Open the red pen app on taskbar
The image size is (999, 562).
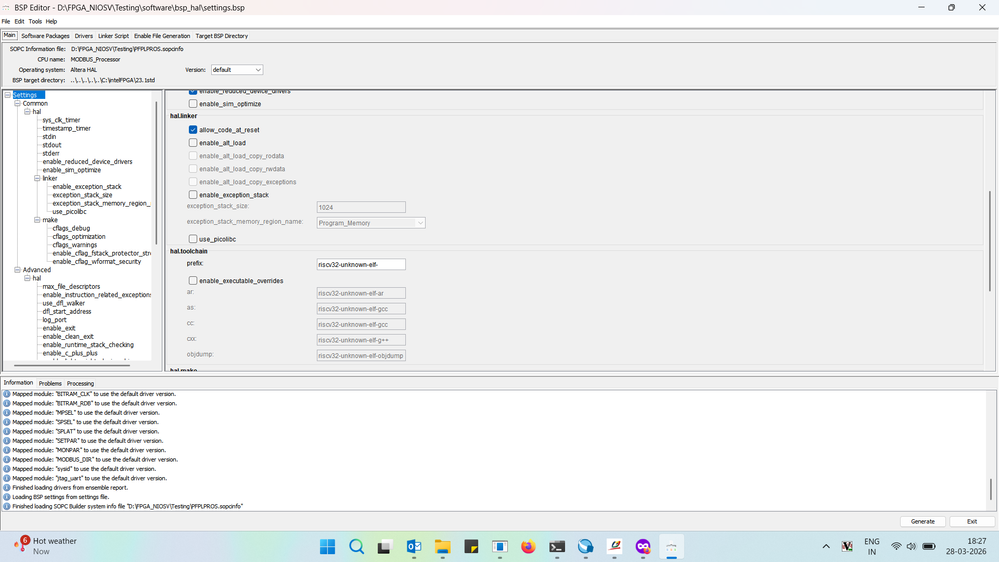click(614, 547)
